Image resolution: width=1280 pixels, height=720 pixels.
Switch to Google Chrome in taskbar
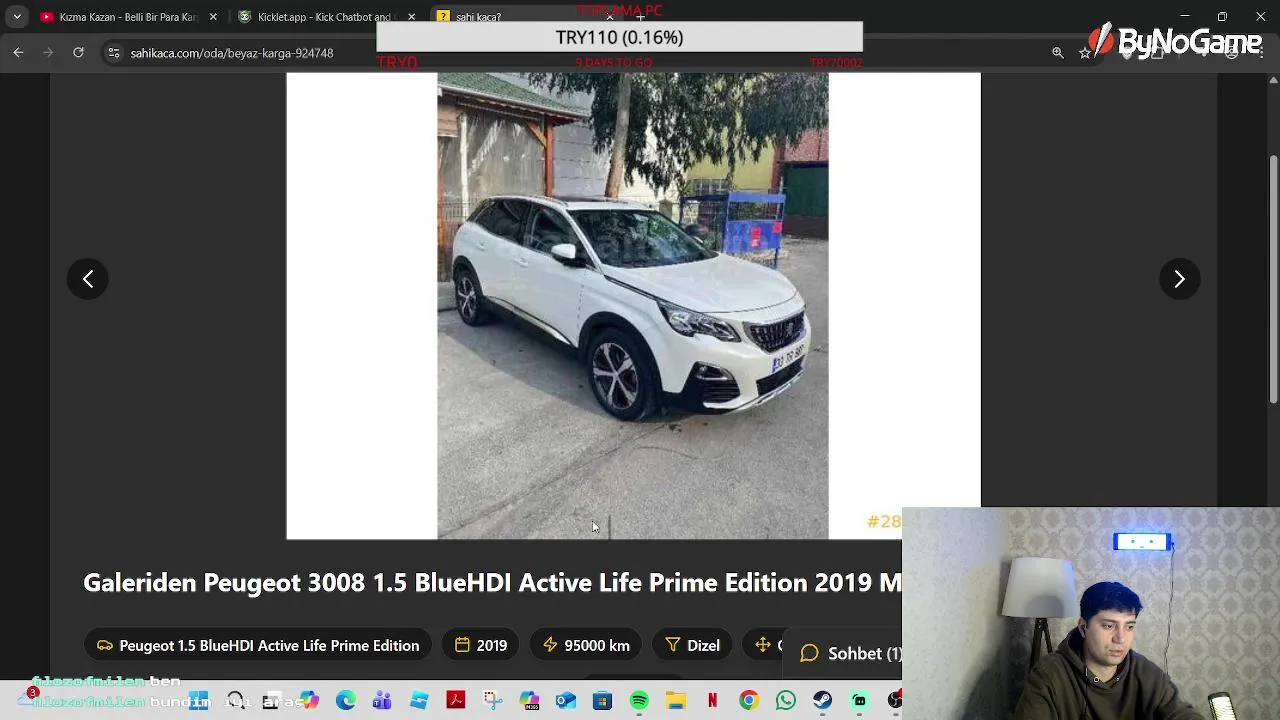coord(749,701)
